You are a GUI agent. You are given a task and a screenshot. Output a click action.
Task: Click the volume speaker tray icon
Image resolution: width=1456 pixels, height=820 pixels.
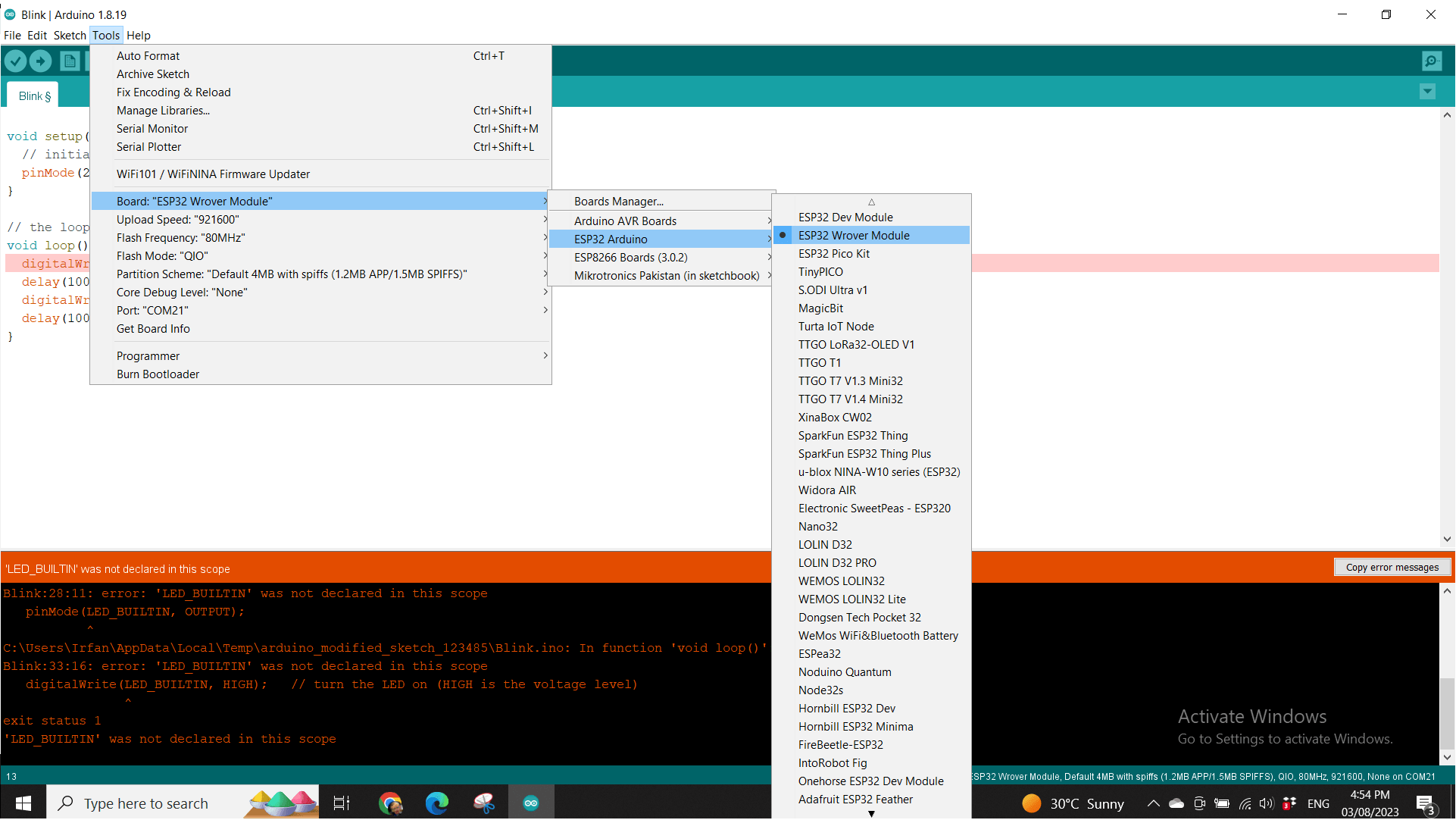pyautogui.click(x=1266, y=803)
